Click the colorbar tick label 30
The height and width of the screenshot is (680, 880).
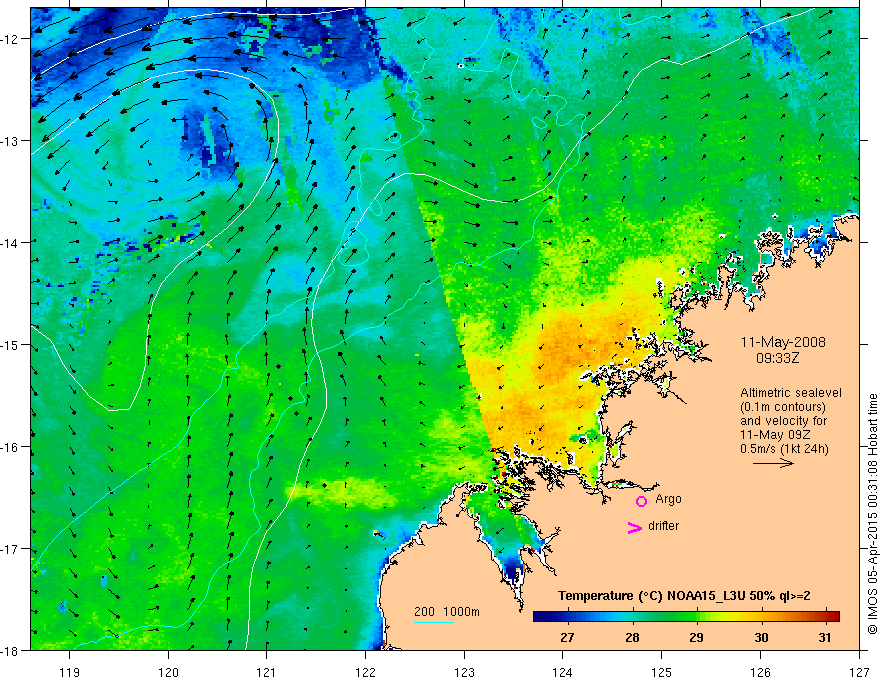pyautogui.click(x=760, y=637)
